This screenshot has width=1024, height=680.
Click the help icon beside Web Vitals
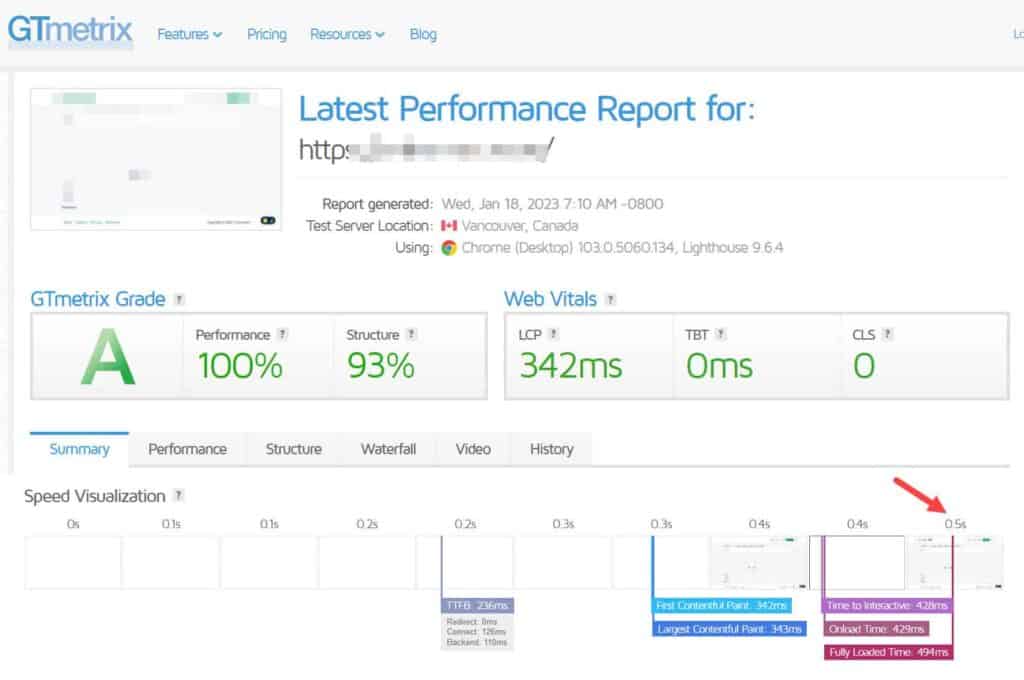click(x=610, y=299)
